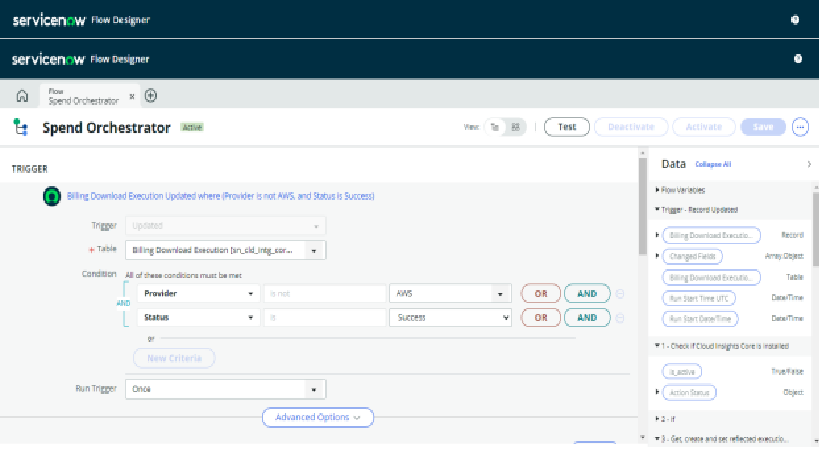This screenshot has height=460, width=819.
Task: Click the help icon in lower header
Action: pos(798,59)
